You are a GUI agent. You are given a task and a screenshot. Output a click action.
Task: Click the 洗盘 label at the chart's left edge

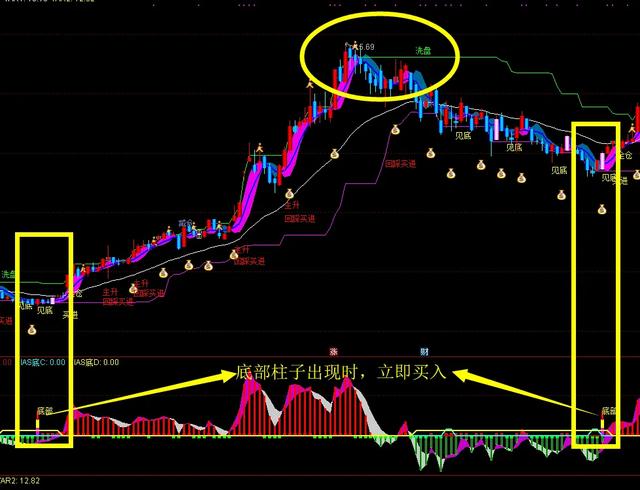click(8, 274)
